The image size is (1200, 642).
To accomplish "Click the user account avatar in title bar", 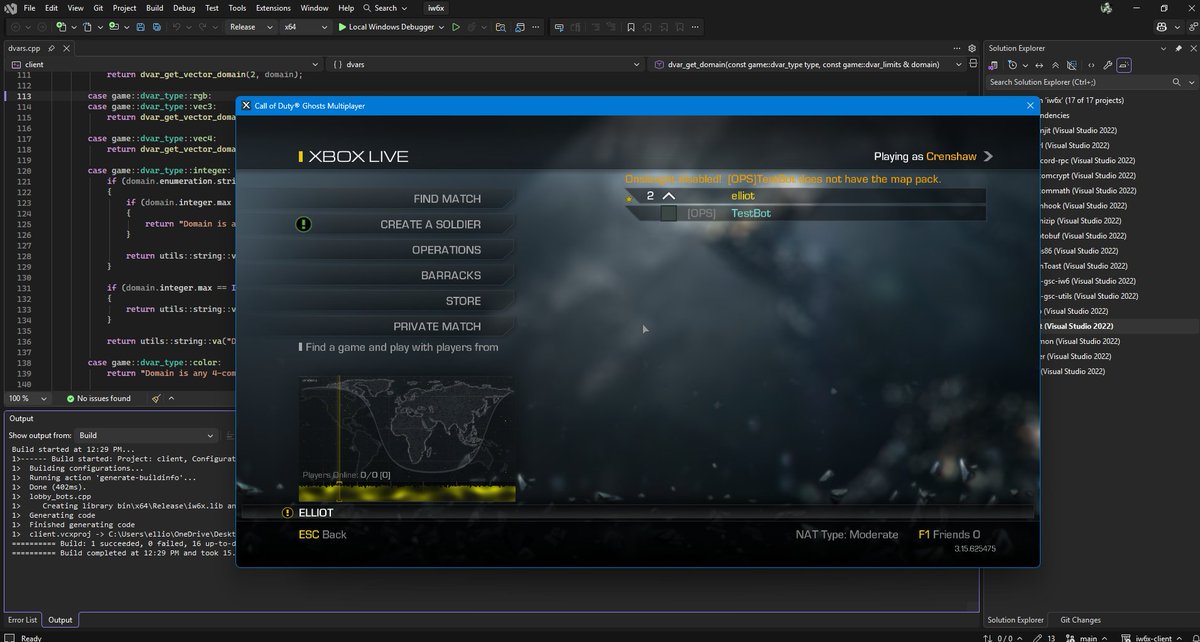I will pos(1105,8).
